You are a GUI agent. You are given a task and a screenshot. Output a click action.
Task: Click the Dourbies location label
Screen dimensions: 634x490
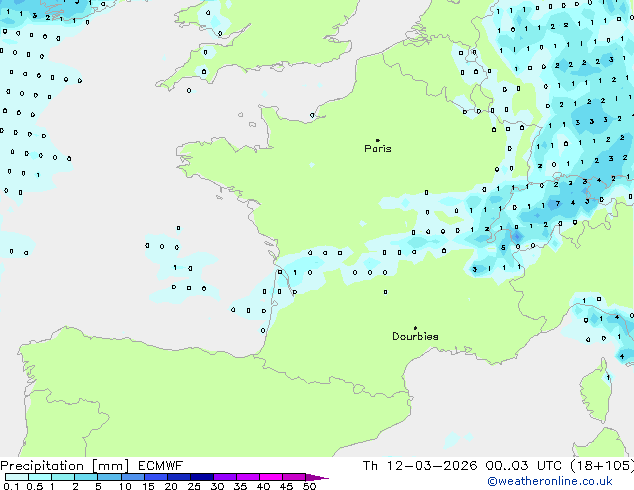415,336
